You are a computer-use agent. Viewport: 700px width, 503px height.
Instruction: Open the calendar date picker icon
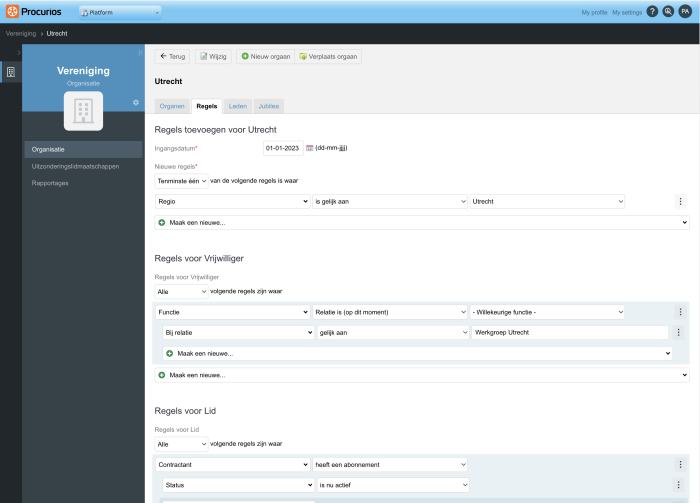309,148
